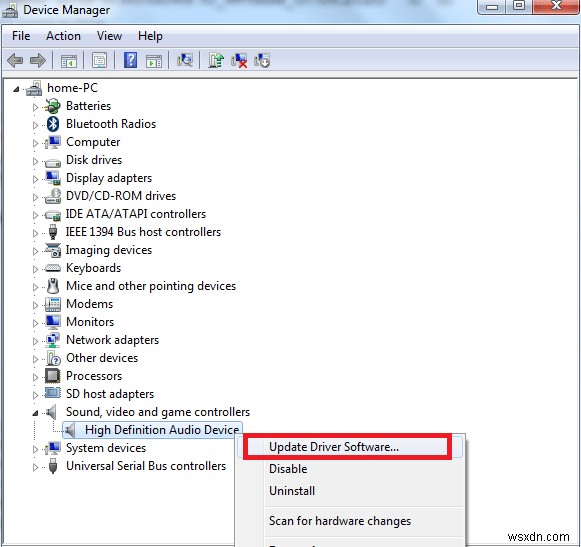Image resolution: width=581 pixels, height=547 pixels.
Task: Expand the Network adapters arrow
Action: click(x=35, y=341)
